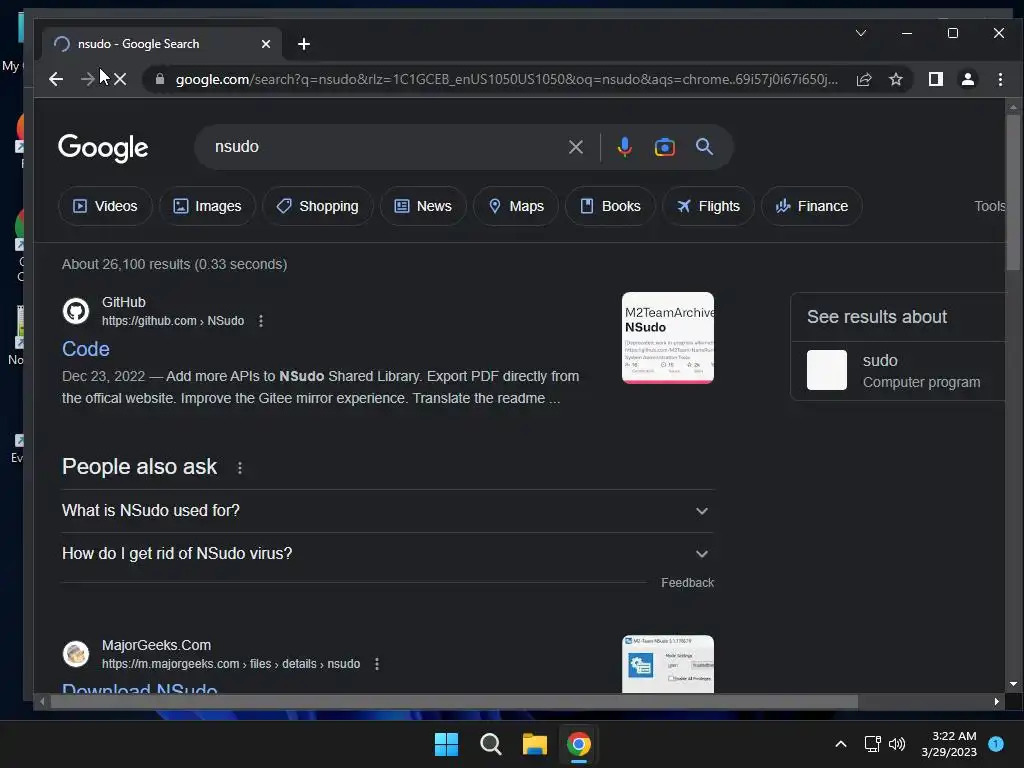
Task: Filter results by Images
Action: (207, 206)
